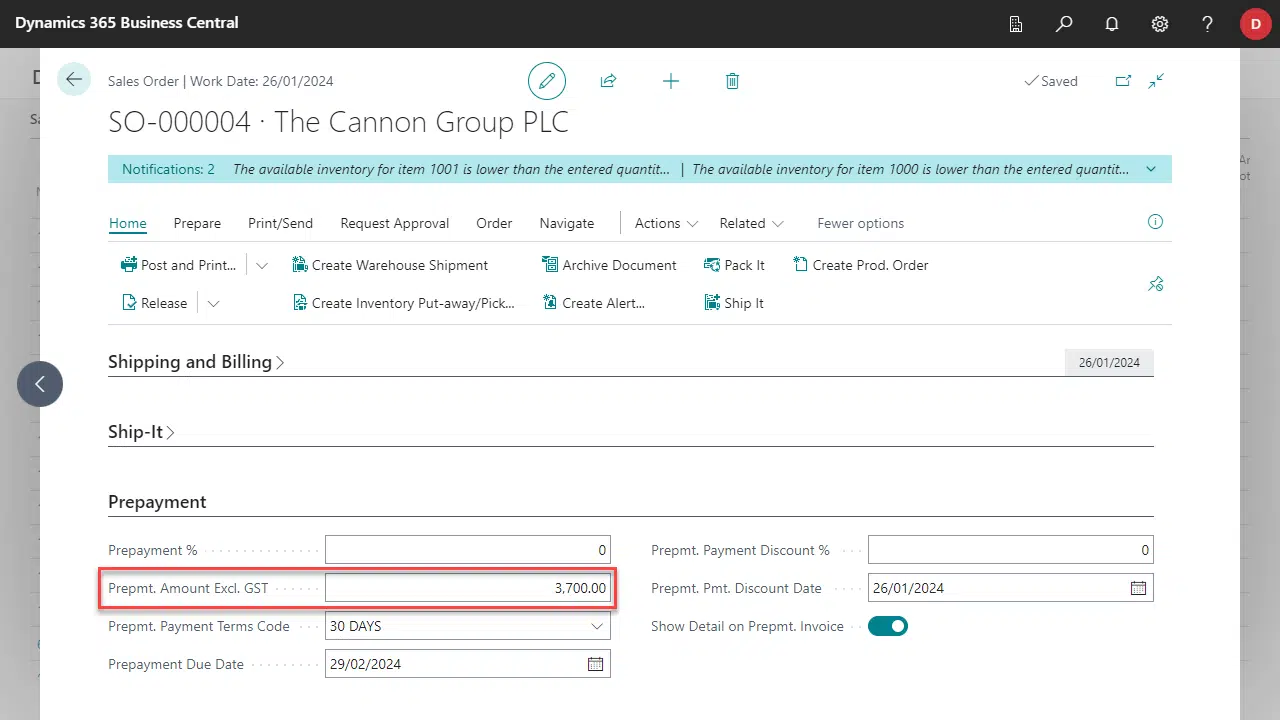The height and width of the screenshot is (720, 1280).
Task: Click the Sales Order work date caption
Action: point(221,81)
